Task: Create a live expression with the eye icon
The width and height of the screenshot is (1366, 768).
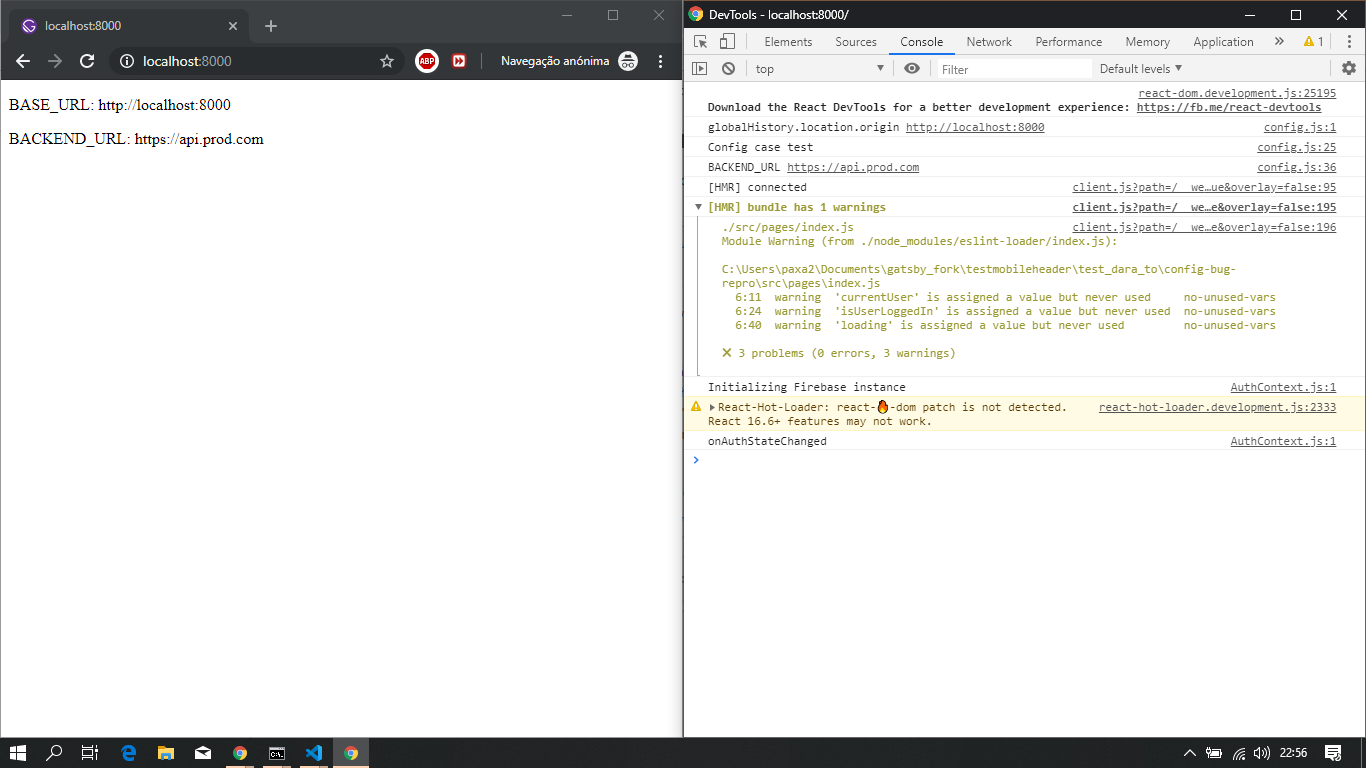Action: 911,68
